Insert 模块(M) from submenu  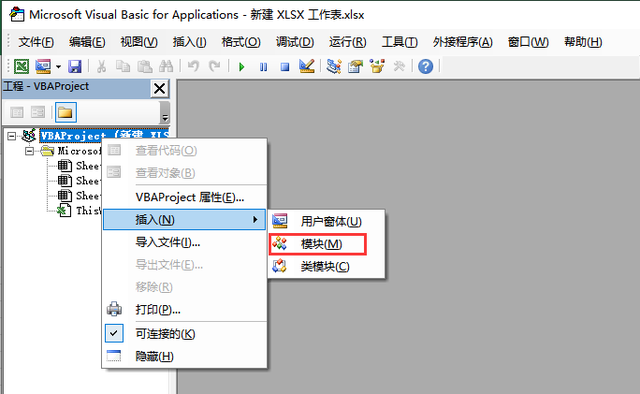coord(327,244)
